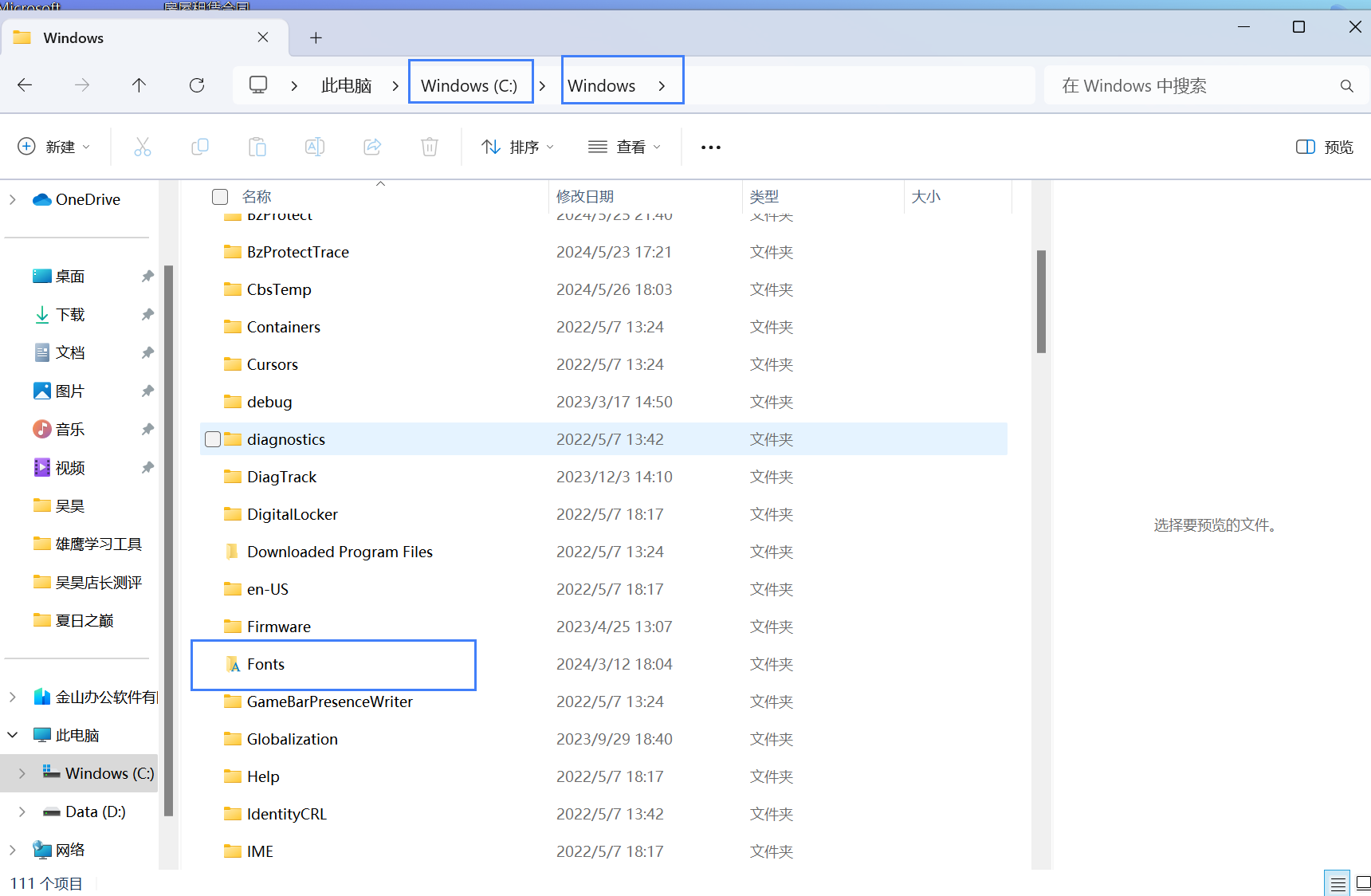Unpin 桌面 from quick access
This screenshot has height=896, width=1371.
pyautogui.click(x=147, y=277)
